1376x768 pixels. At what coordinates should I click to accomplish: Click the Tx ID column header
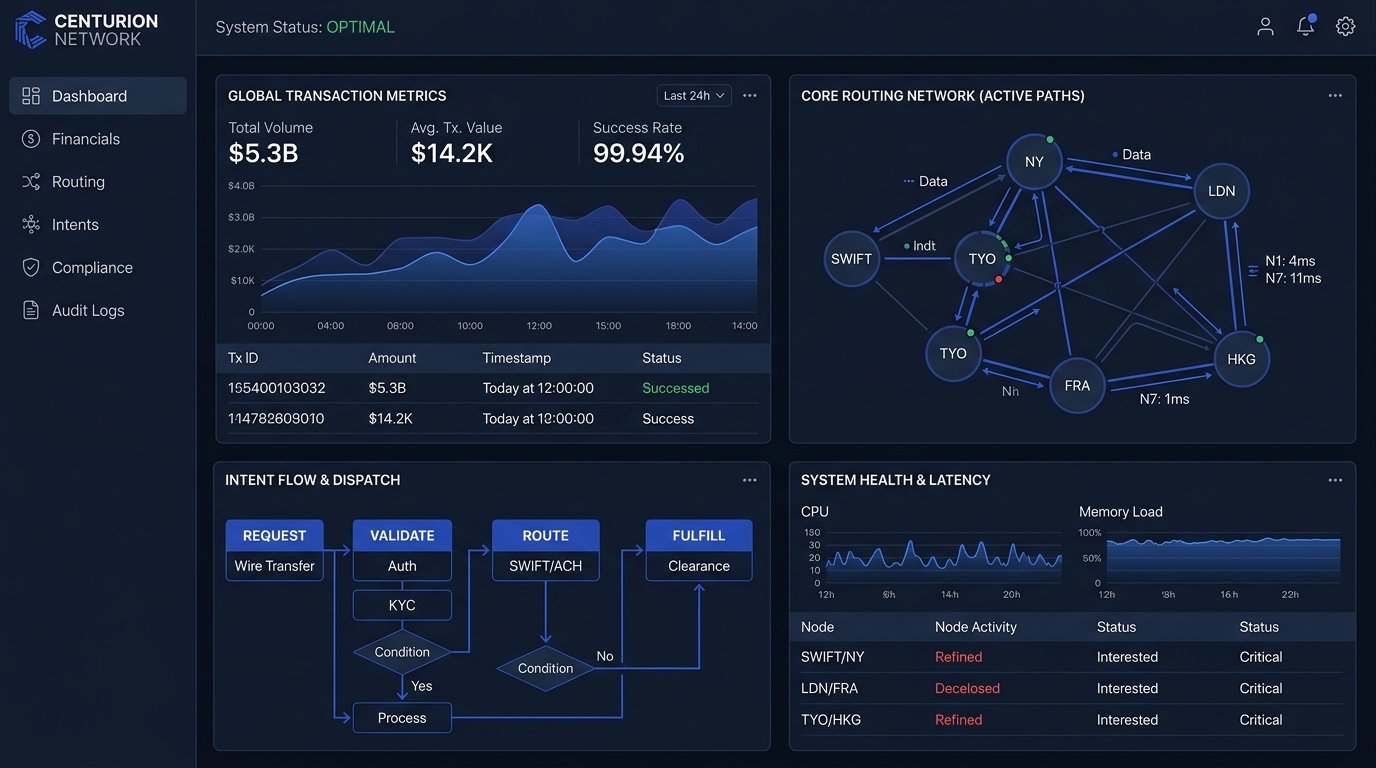(x=245, y=358)
